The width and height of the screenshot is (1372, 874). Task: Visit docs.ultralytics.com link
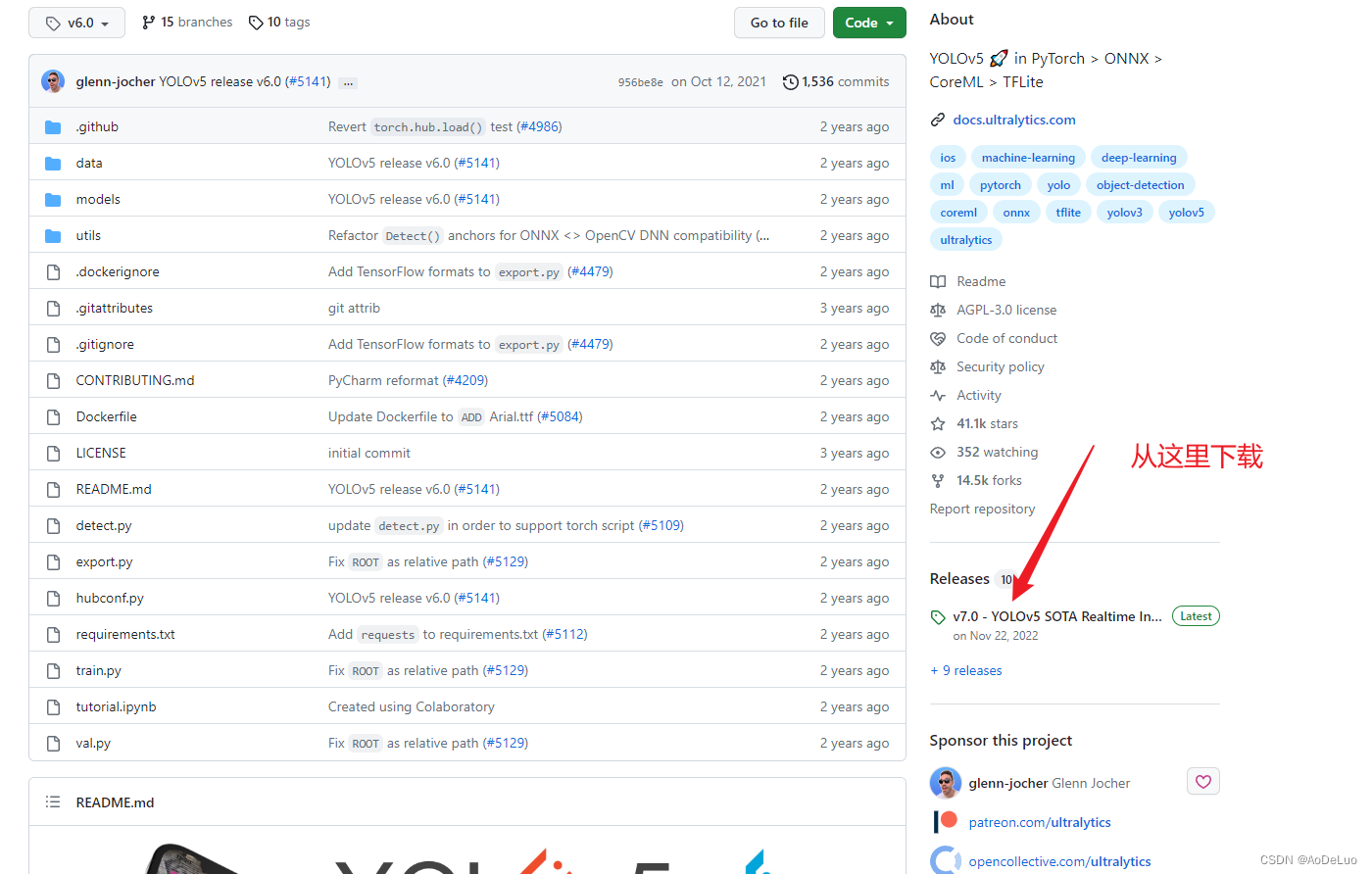pos(1014,120)
